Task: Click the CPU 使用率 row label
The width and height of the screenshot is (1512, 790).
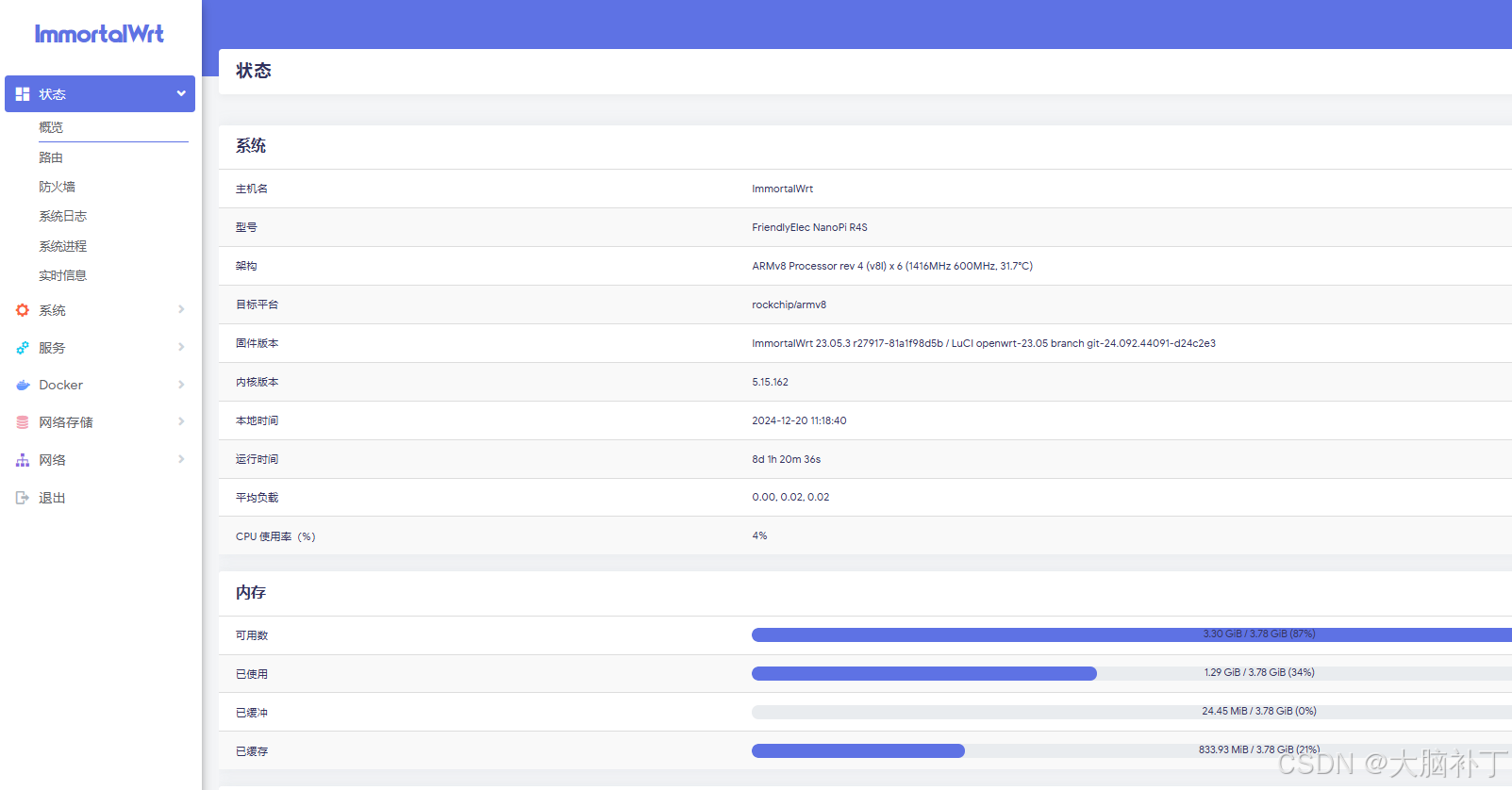Action: pyautogui.click(x=275, y=536)
